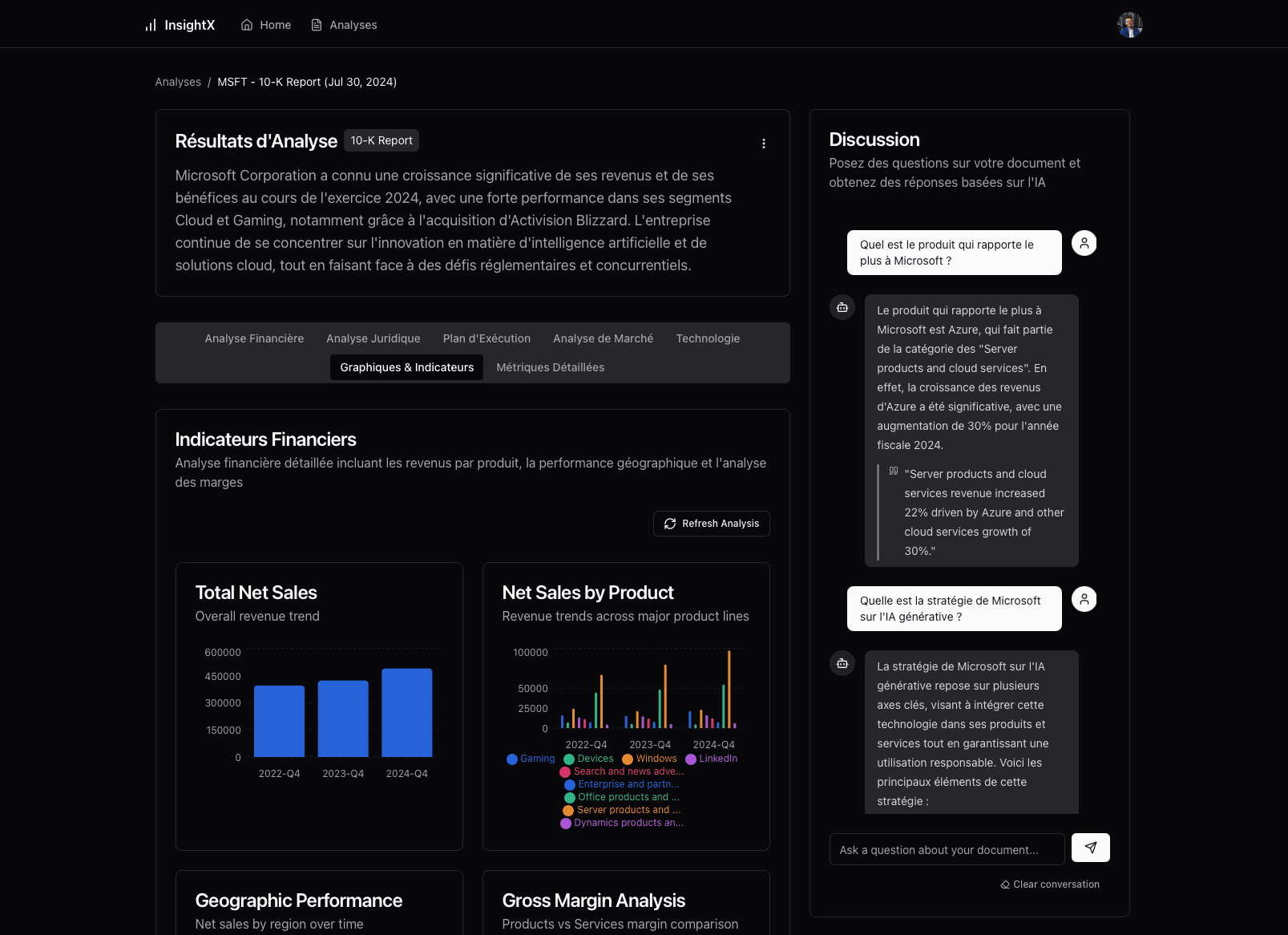Viewport: 1288px width, 935px height.
Task: Click the 10-K Report badge
Action: pyautogui.click(x=382, y=140)
